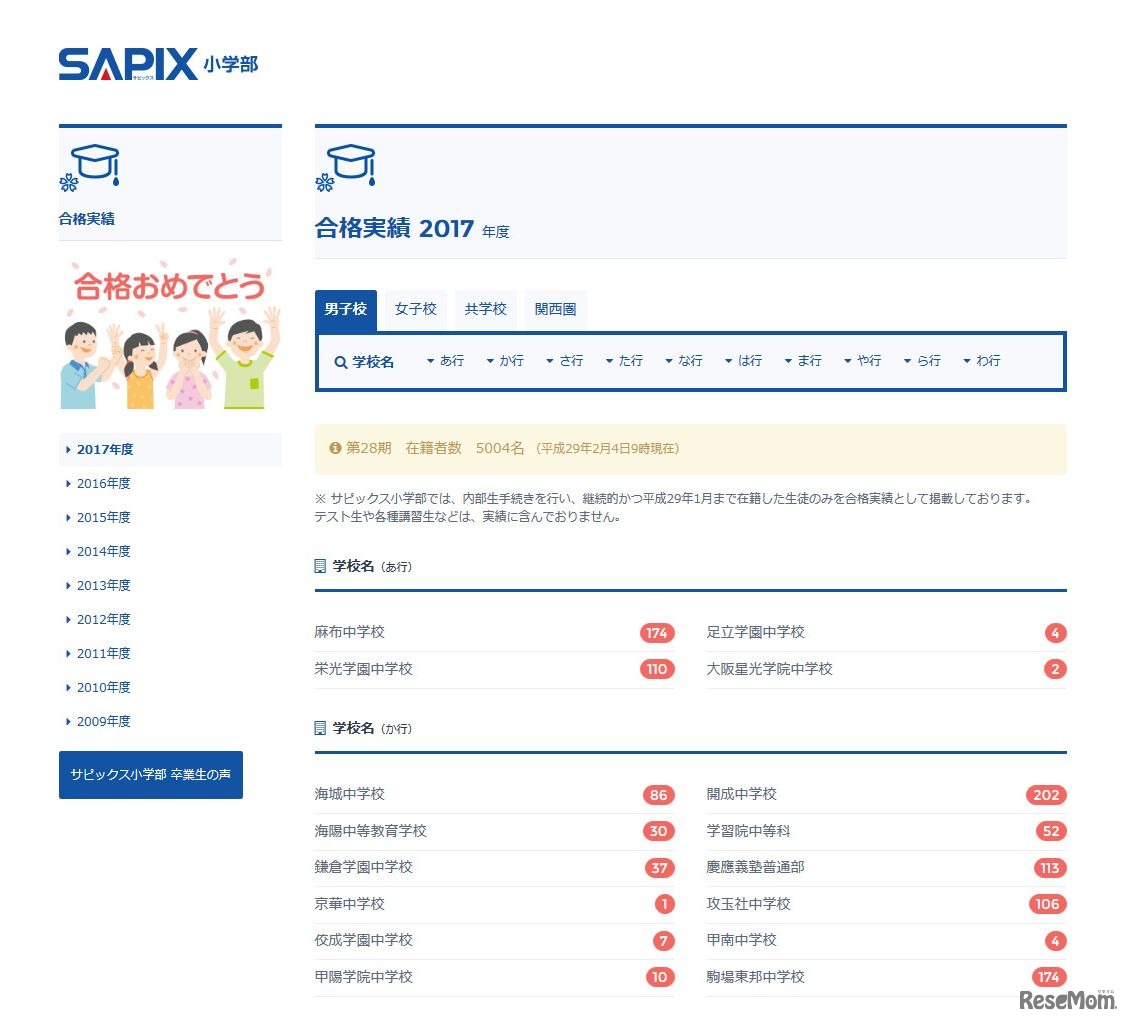The image size is (1130, 1023).
Task: Select the 関西圏 tab
Action: [556, 309]
